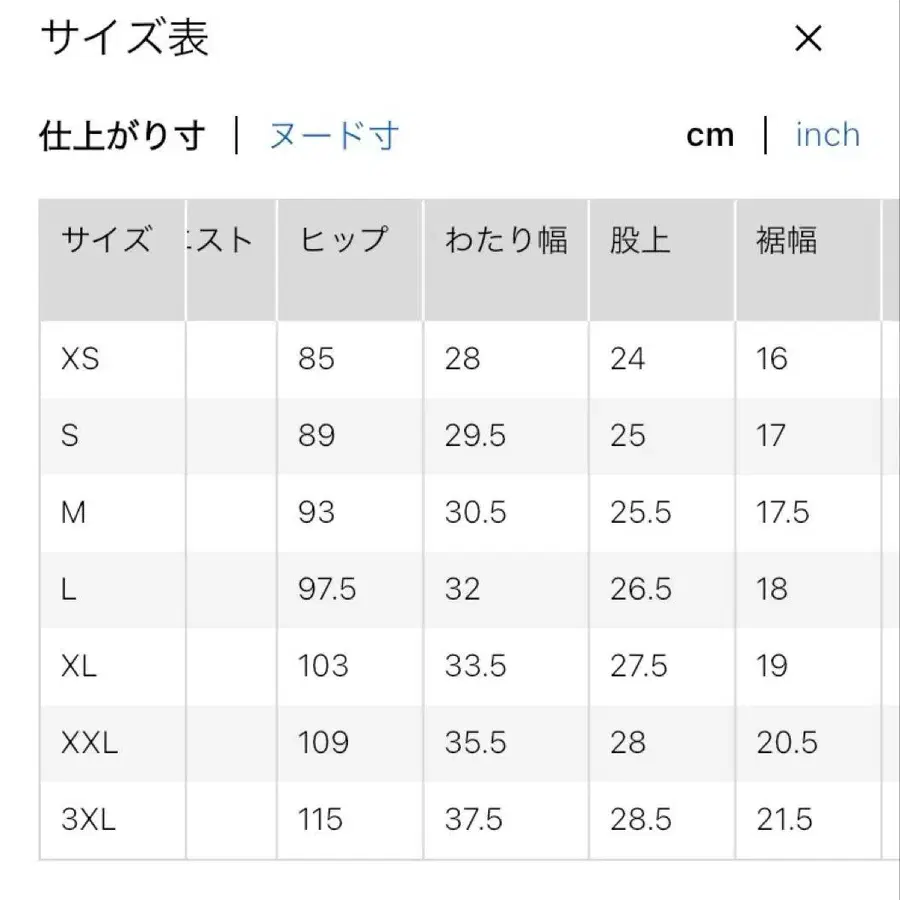This screenshot has width=900, height=900.
Task: Switch measurement units to inch
Action: [827, 134]
